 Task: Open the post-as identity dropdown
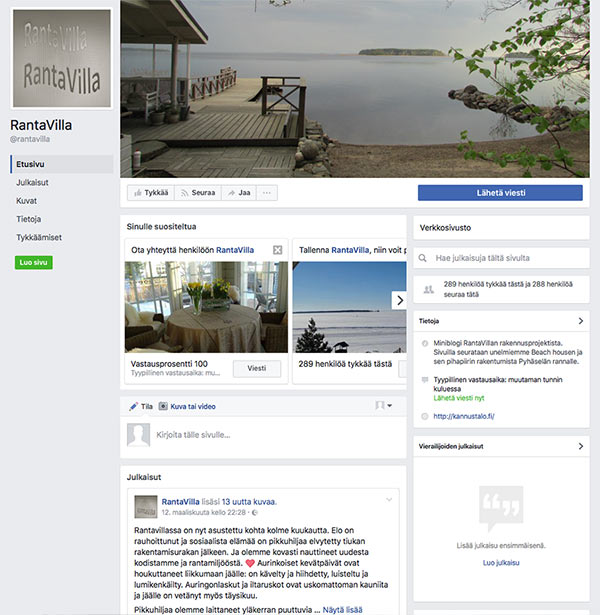[x=384, y=406]
